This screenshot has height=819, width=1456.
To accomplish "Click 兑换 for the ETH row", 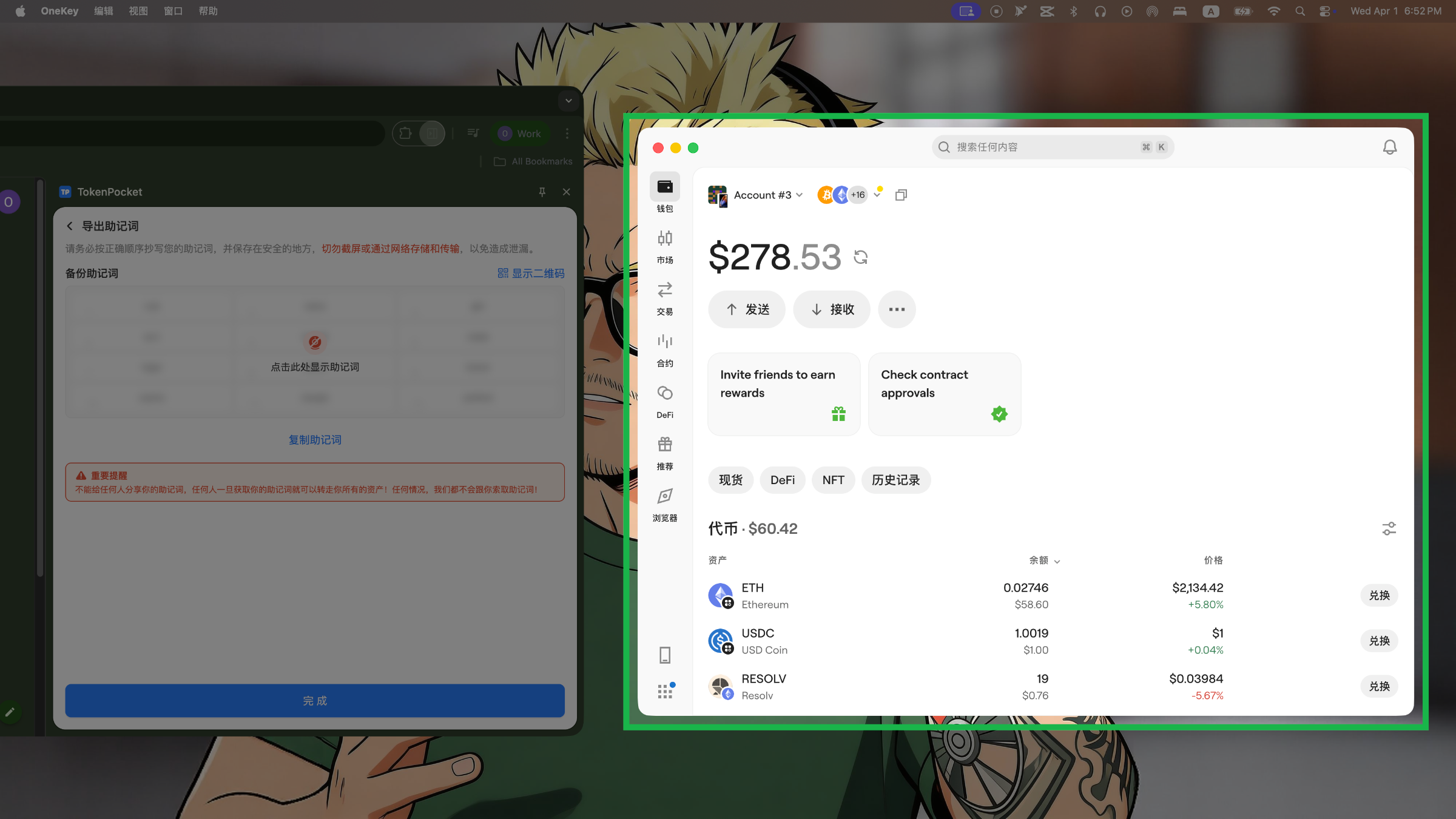I will coord(1379,596).
